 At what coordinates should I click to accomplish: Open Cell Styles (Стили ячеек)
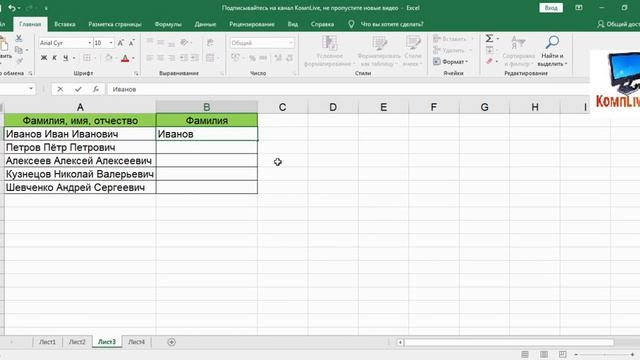413,51
